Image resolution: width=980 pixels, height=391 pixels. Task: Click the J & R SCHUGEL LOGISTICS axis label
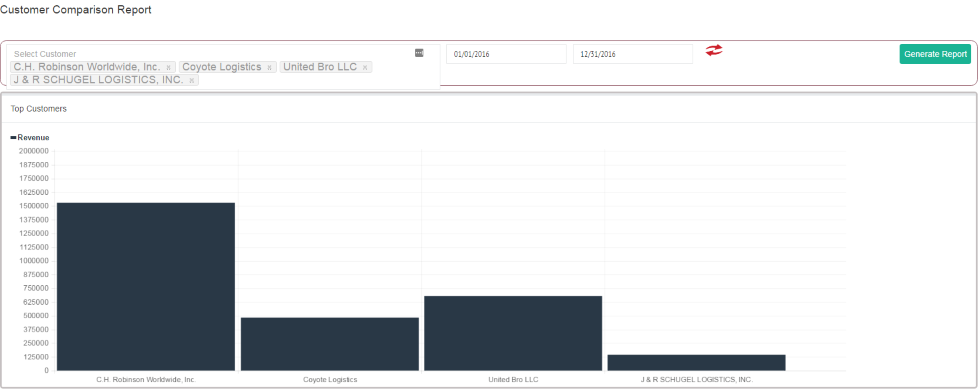(x=697, y=379)
